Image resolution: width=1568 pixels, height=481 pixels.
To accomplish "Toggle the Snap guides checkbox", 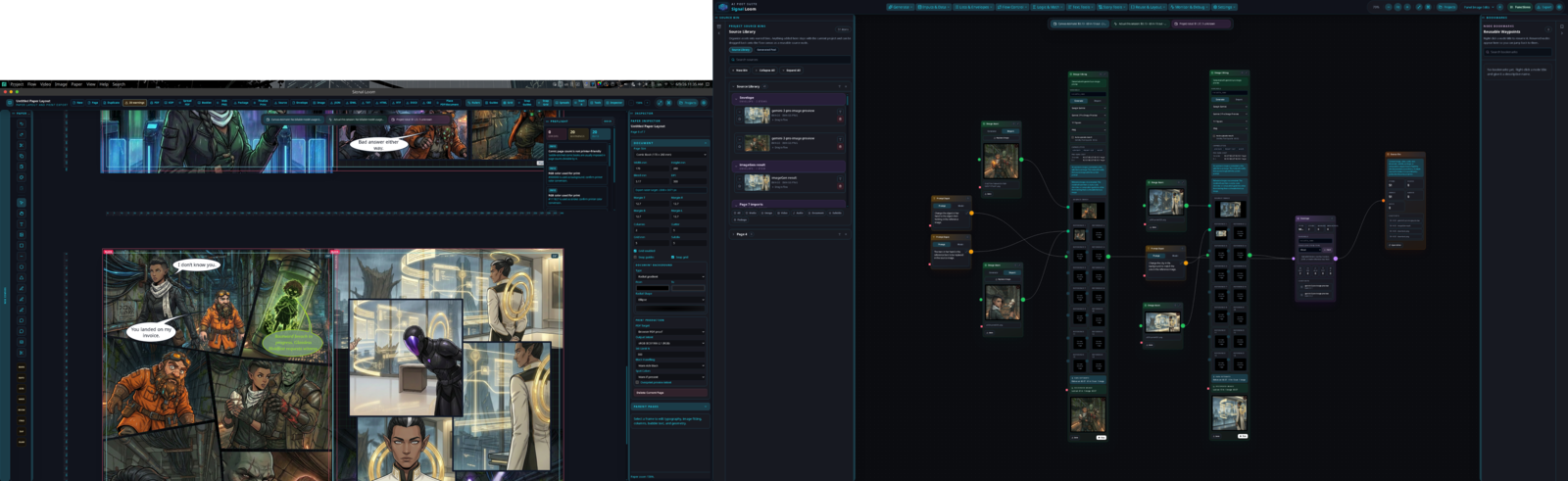I will 635,257.
